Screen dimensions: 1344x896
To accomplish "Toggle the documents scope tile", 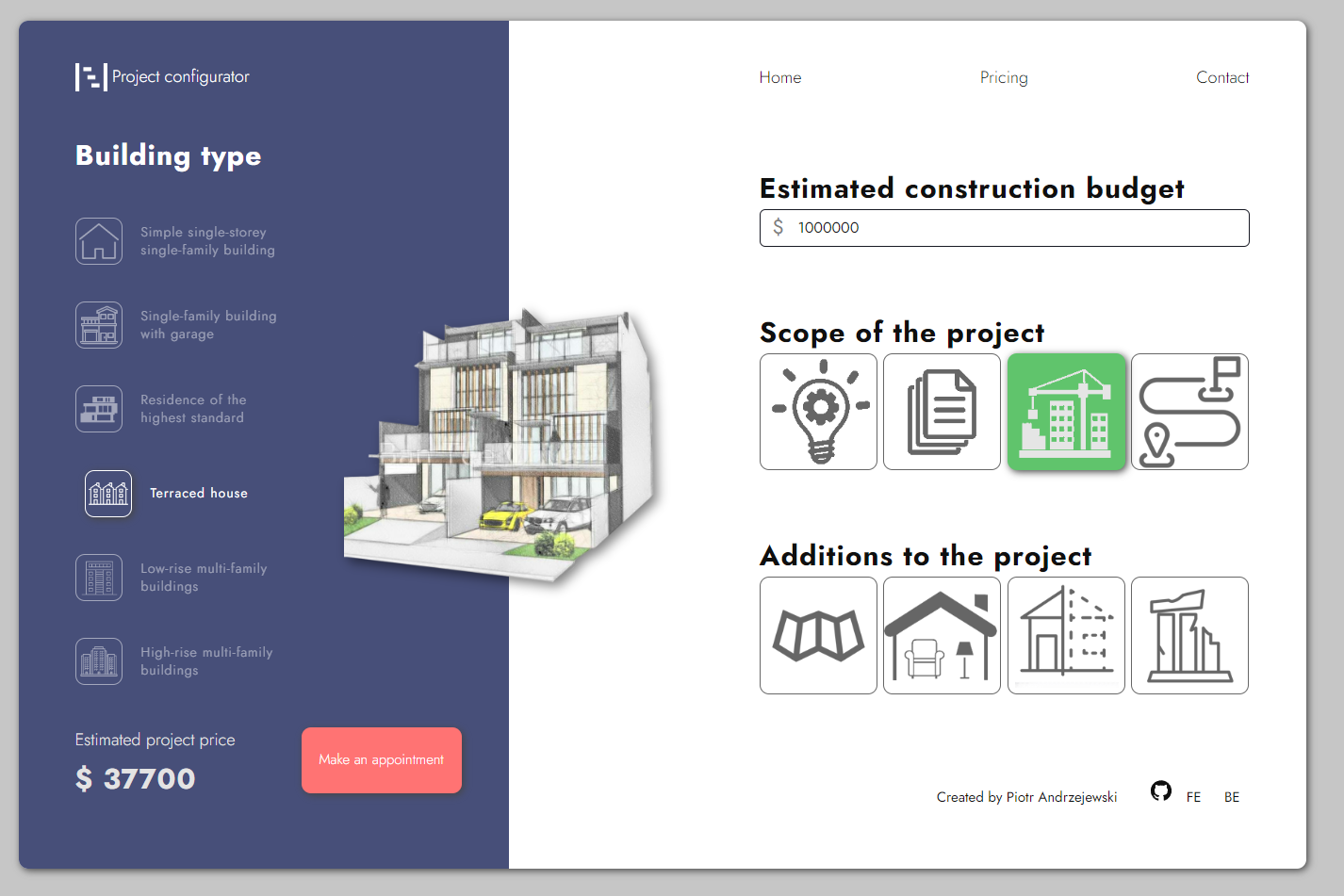I will coord(942,412).
